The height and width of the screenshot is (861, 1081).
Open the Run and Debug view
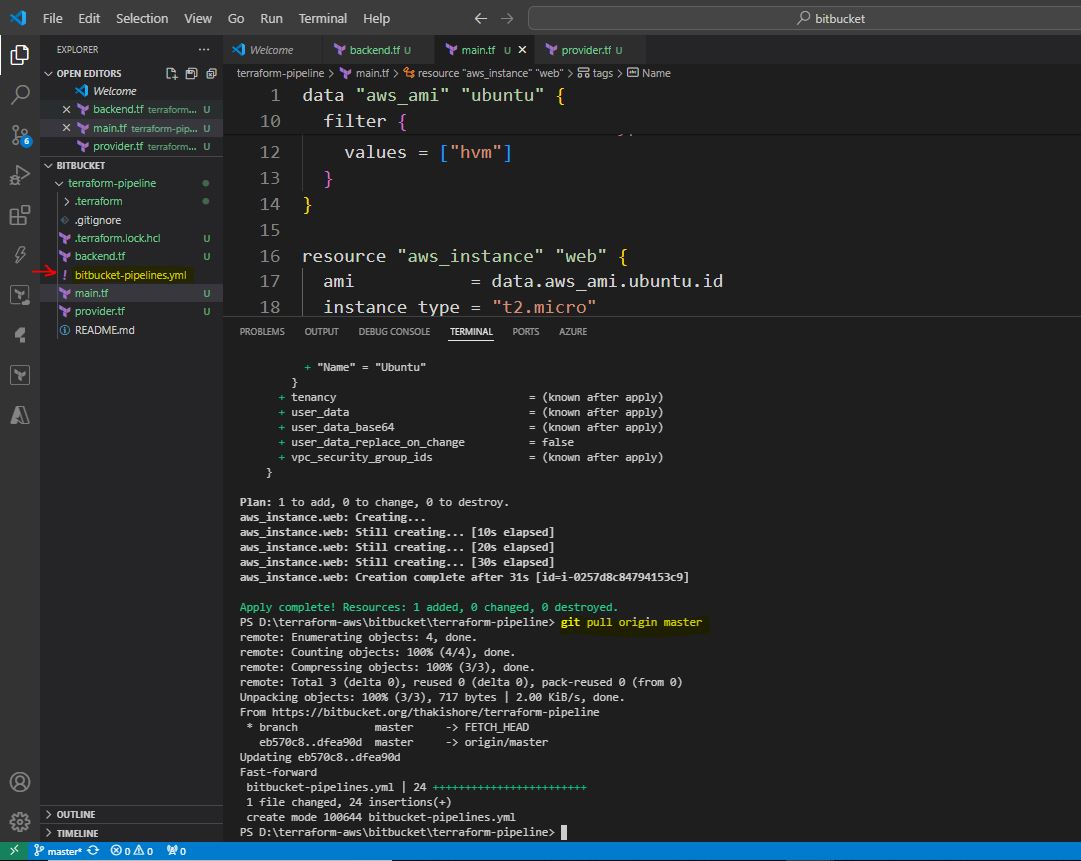(x=19, y=175)
